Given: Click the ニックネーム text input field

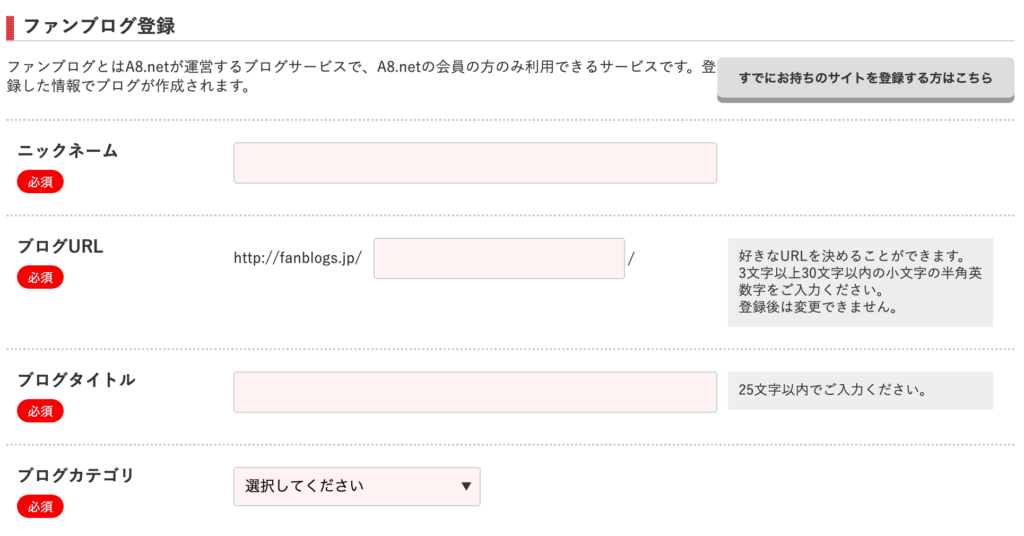Looking at the screenshot, I should pos(475,163).
